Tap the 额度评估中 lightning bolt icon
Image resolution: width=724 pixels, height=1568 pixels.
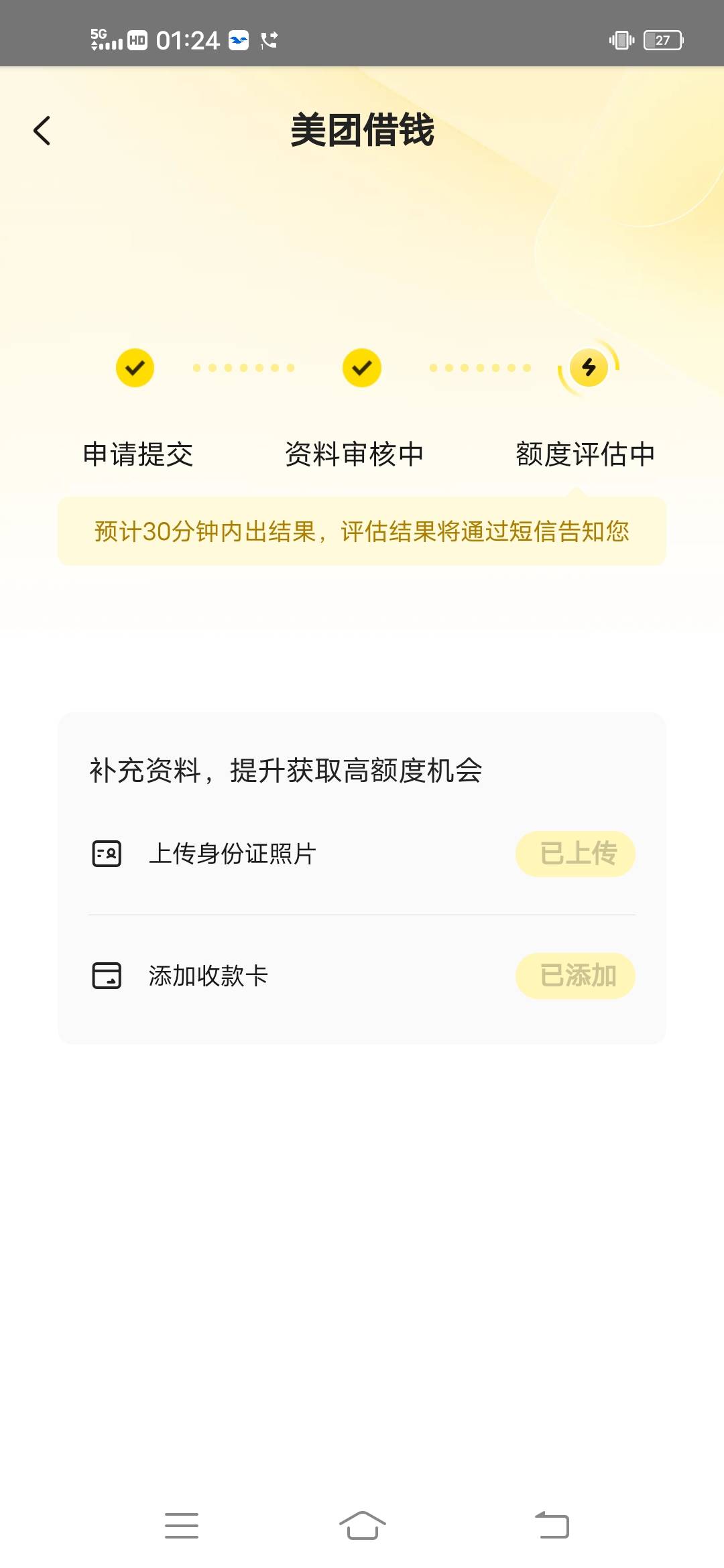click(589, 367)
